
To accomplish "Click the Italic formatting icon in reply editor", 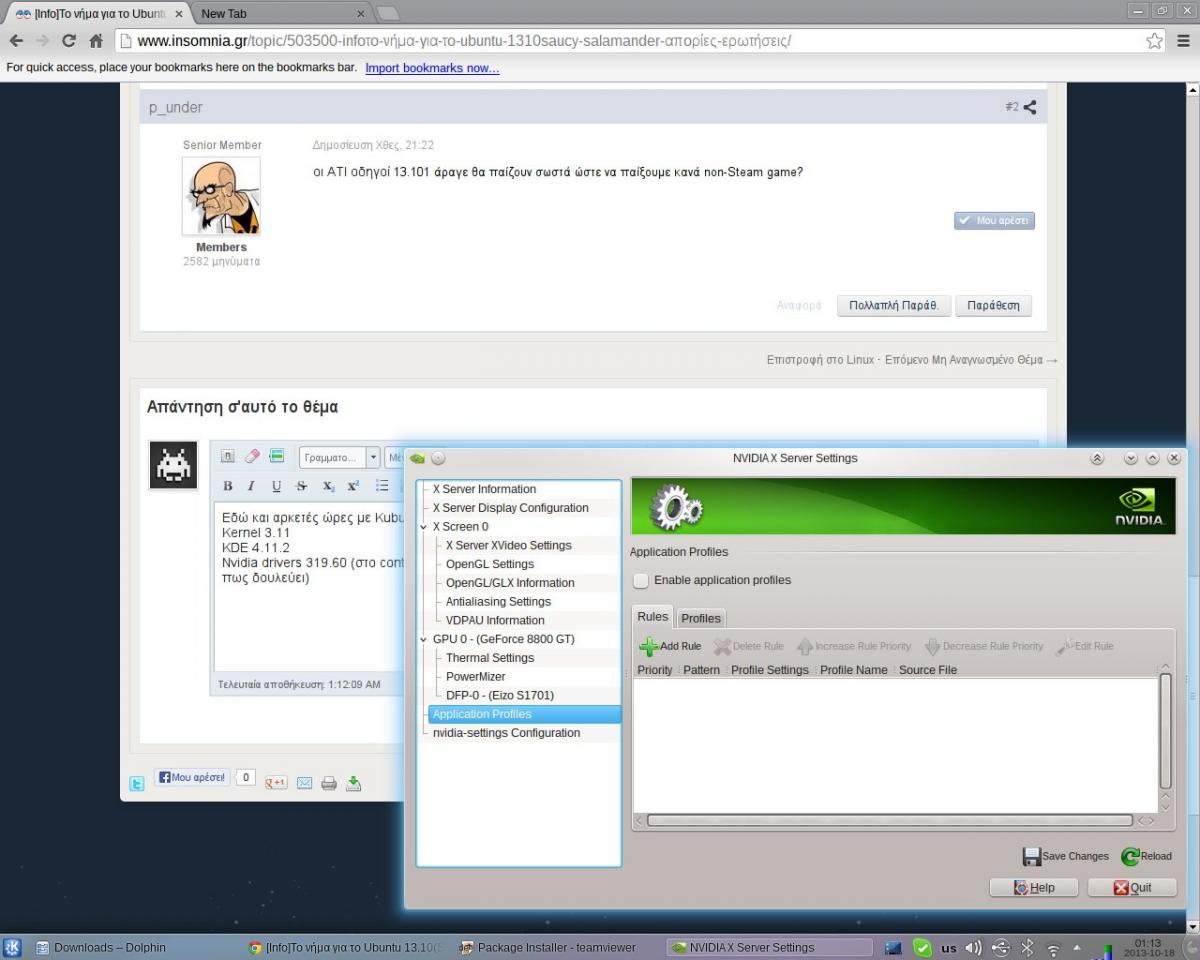I will [252, 486].
